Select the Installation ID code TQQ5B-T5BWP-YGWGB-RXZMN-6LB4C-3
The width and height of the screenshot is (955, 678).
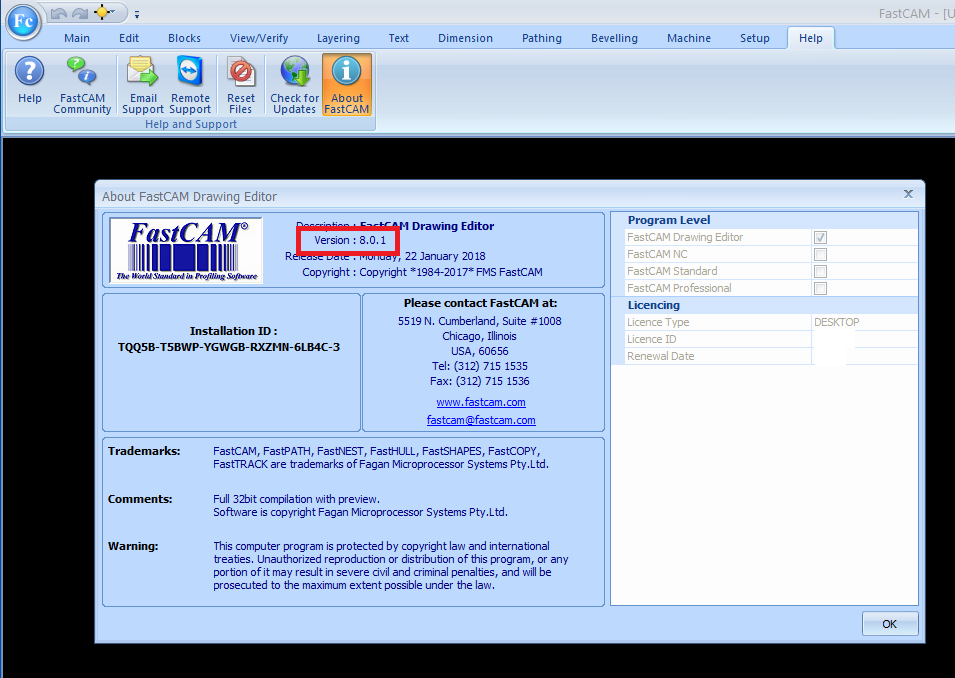click(x=229, y=347)
